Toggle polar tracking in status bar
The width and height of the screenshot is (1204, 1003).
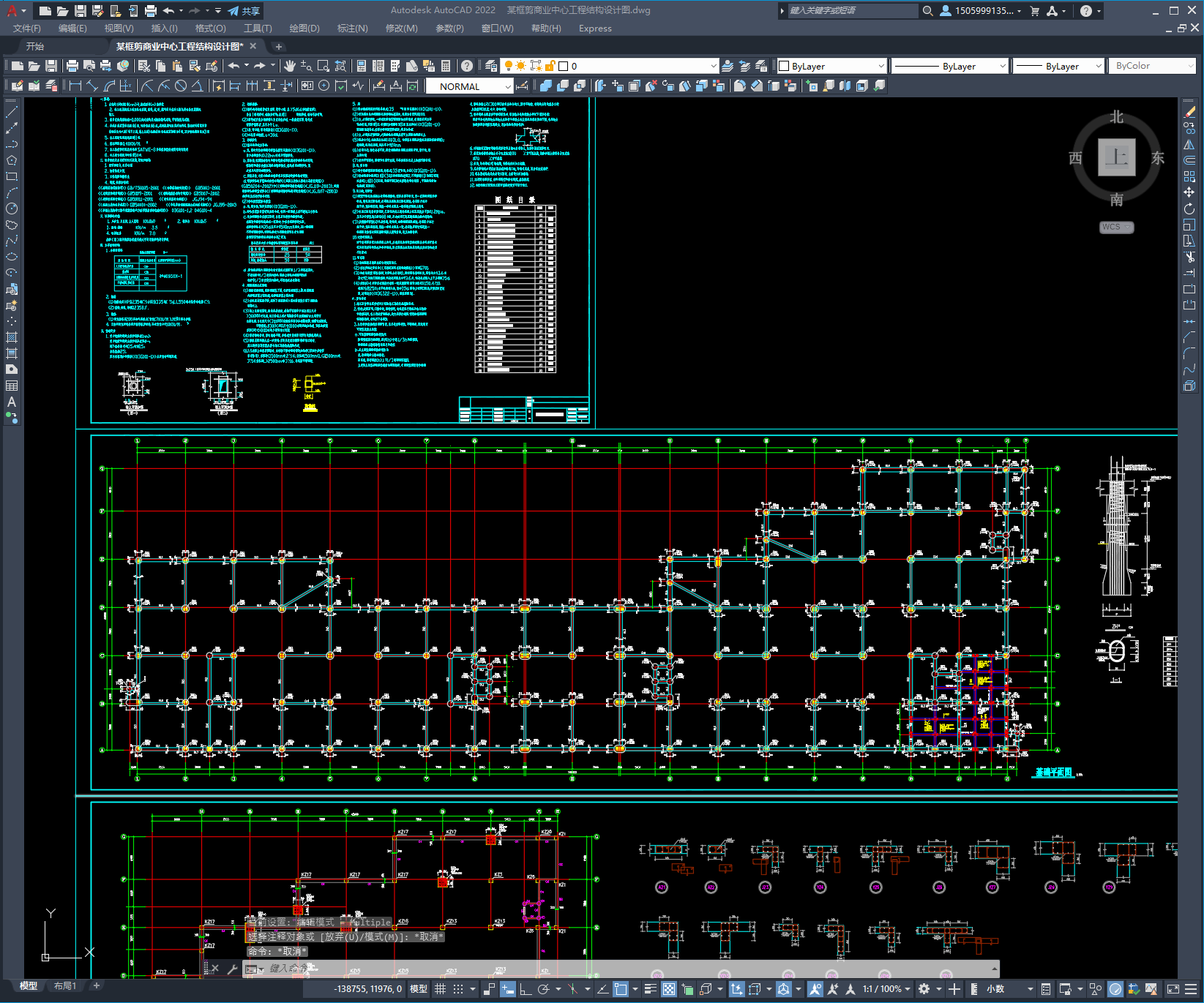pos(543,989)
